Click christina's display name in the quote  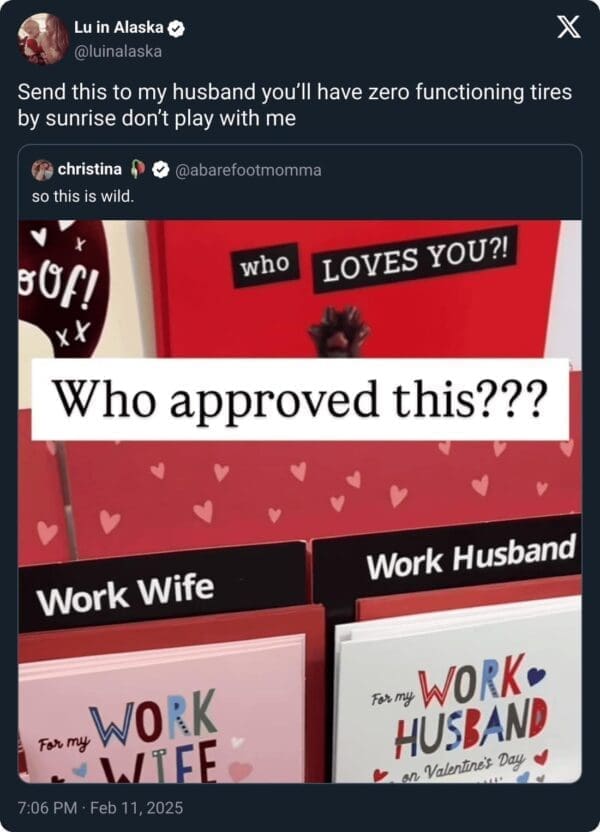[90, 169]
